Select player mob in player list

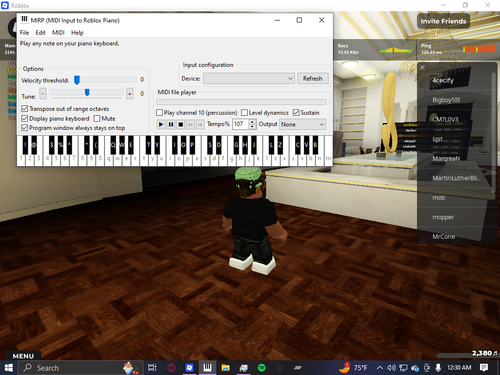[439, 198]
